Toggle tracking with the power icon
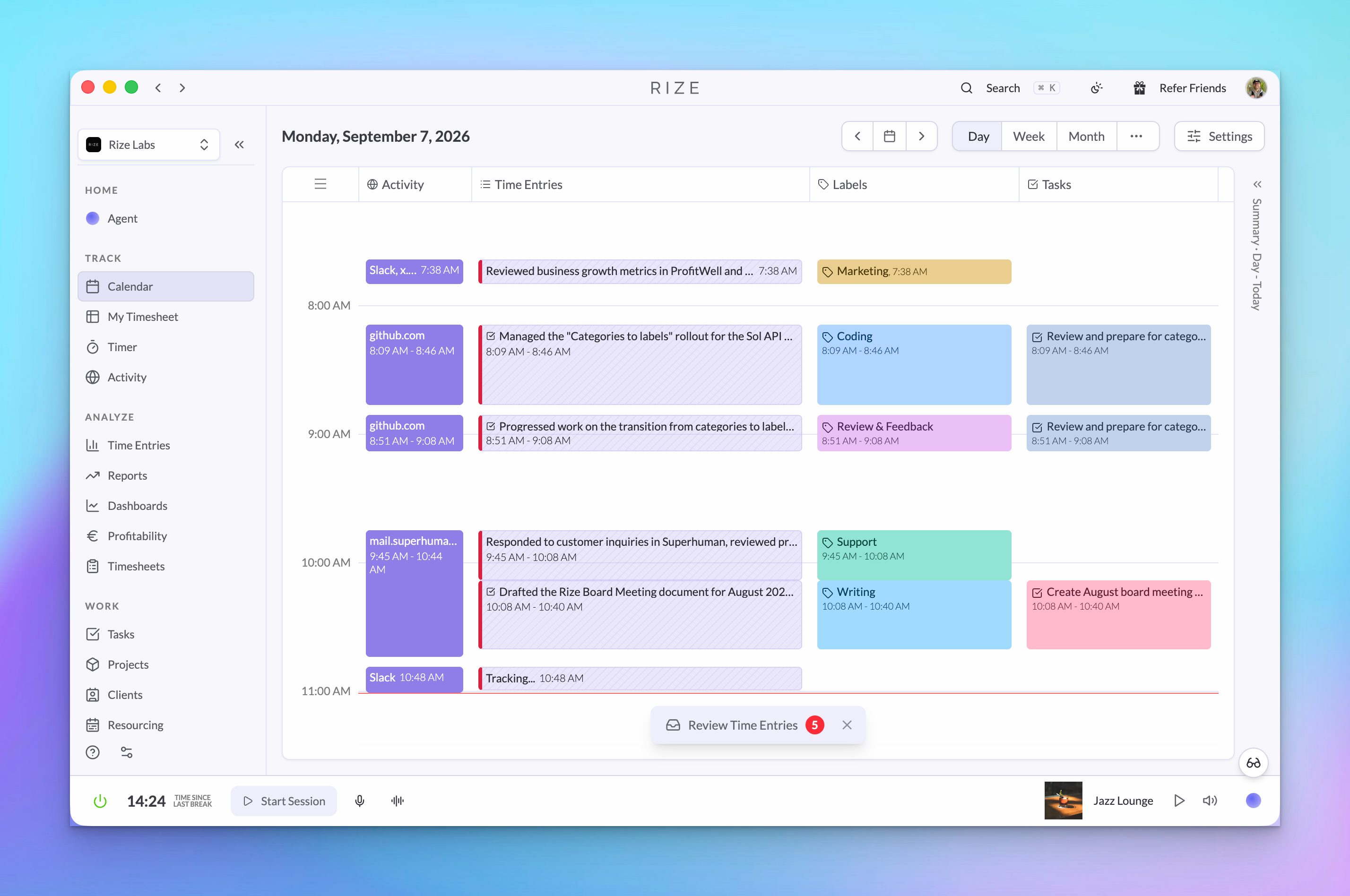 coord(100,801)
